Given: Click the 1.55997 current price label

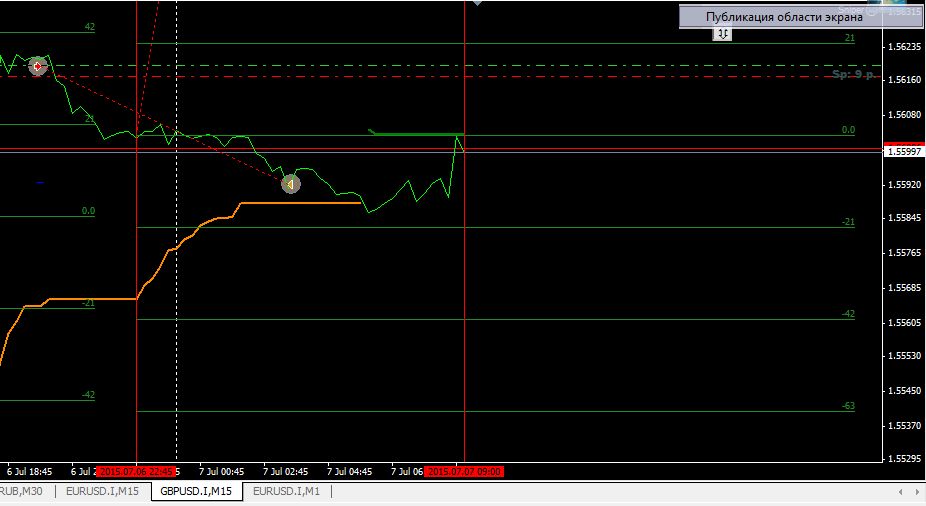Looking at the screenshot, I should click(904, 151).
